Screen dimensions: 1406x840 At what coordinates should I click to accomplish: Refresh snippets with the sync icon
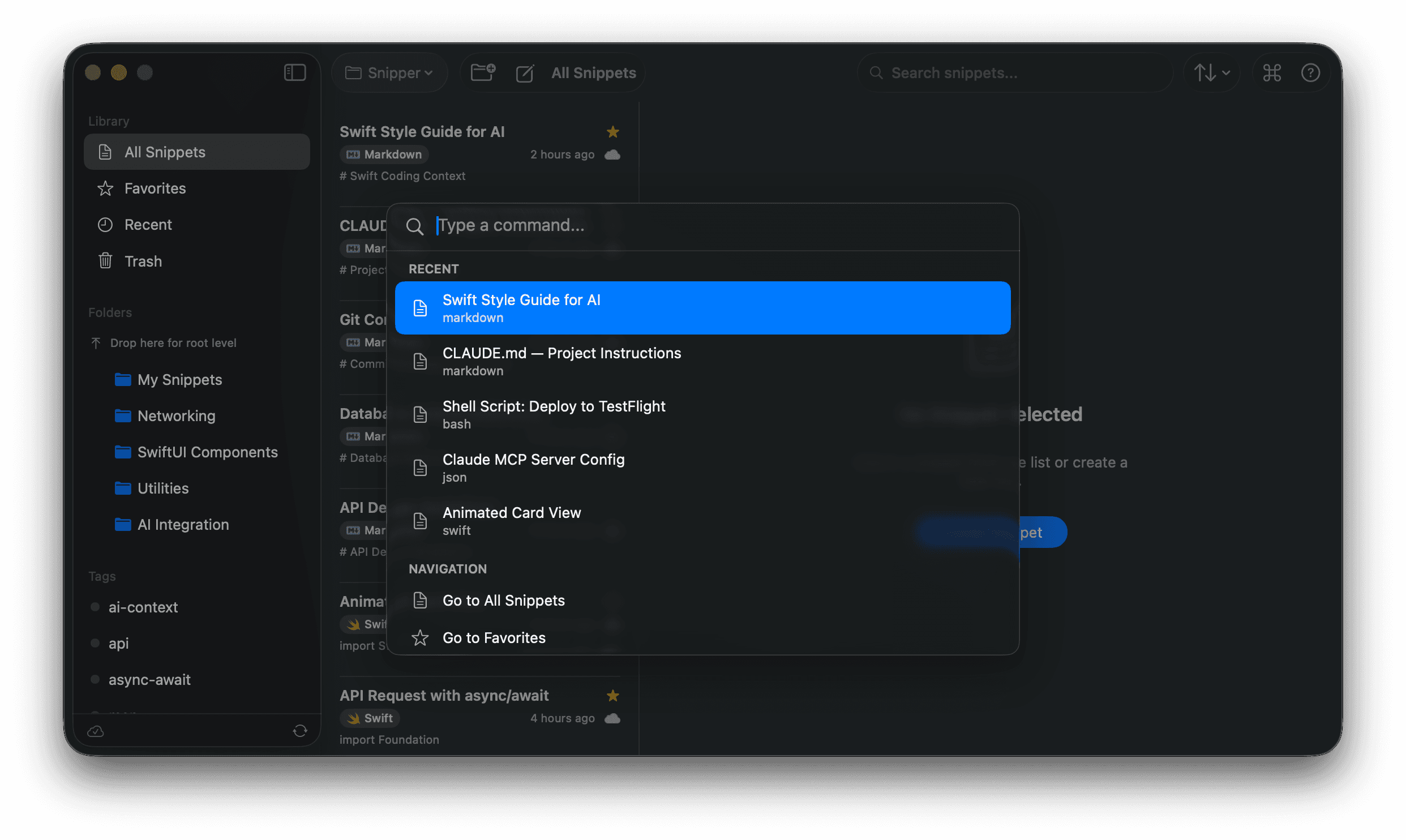tap(300, 731)
